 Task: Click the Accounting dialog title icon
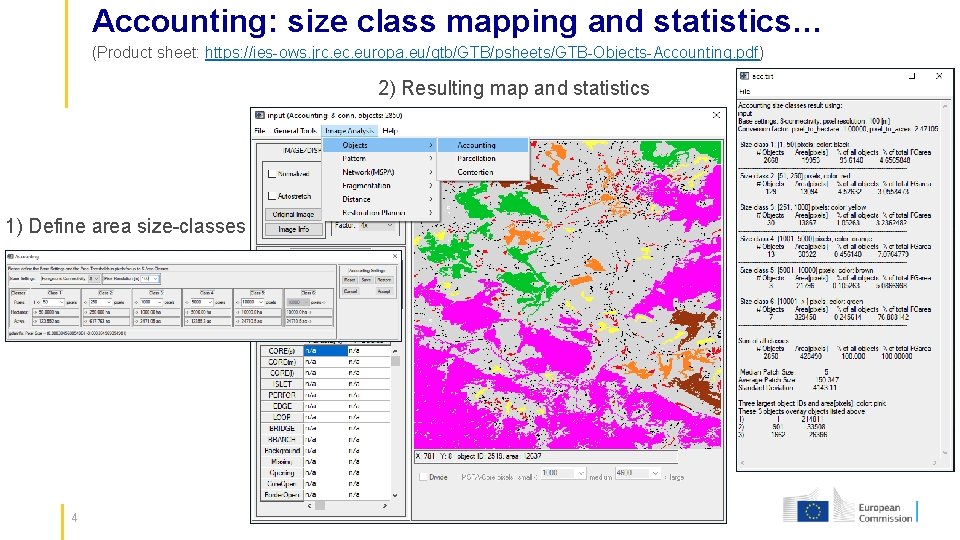[x=10, y=257]
